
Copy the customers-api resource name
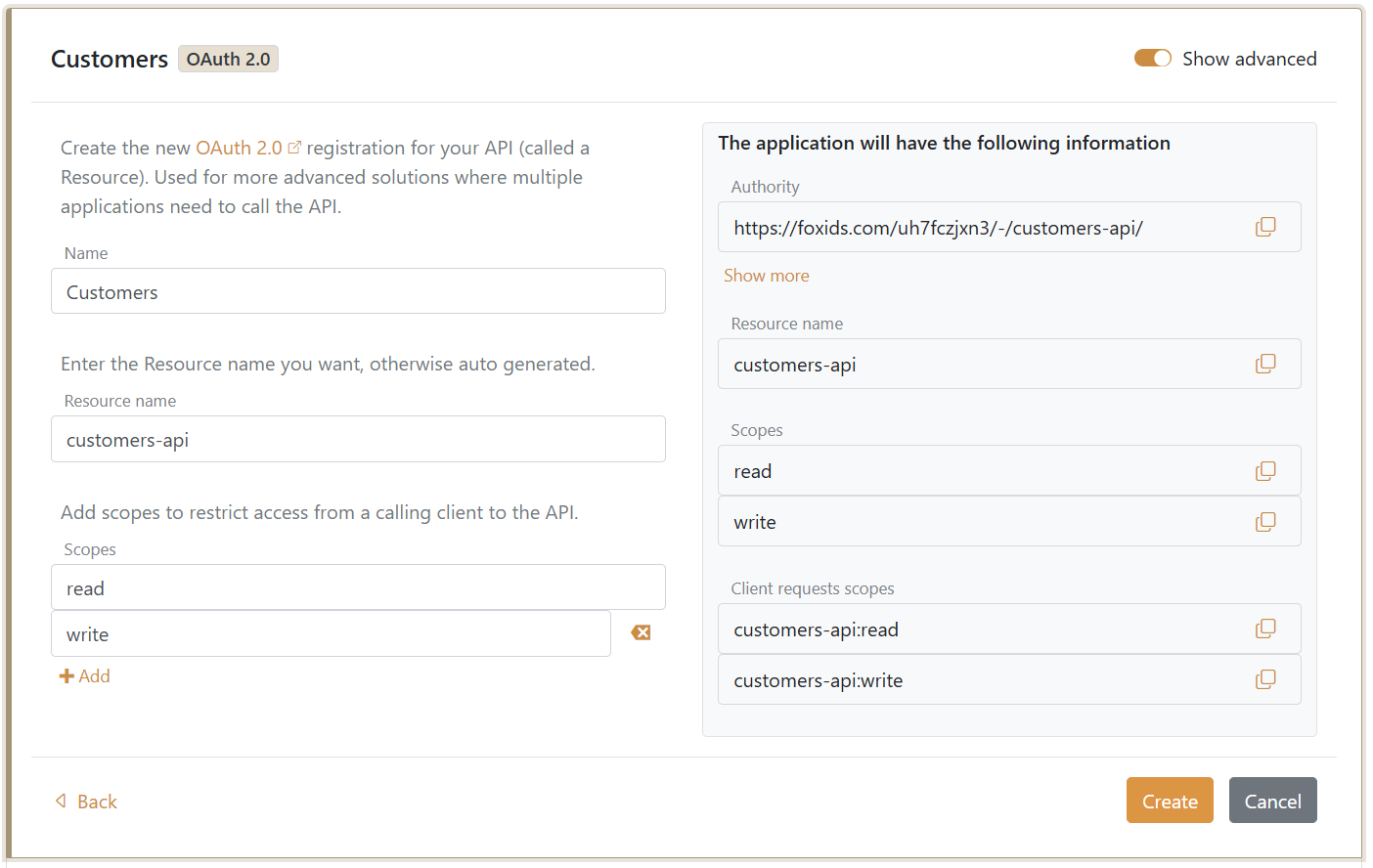(x=1265, y=364)
